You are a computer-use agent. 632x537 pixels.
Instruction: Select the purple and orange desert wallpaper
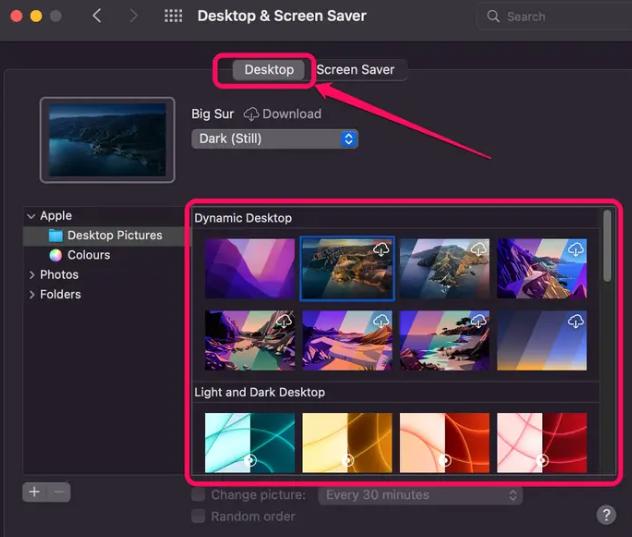pos(347,340)
